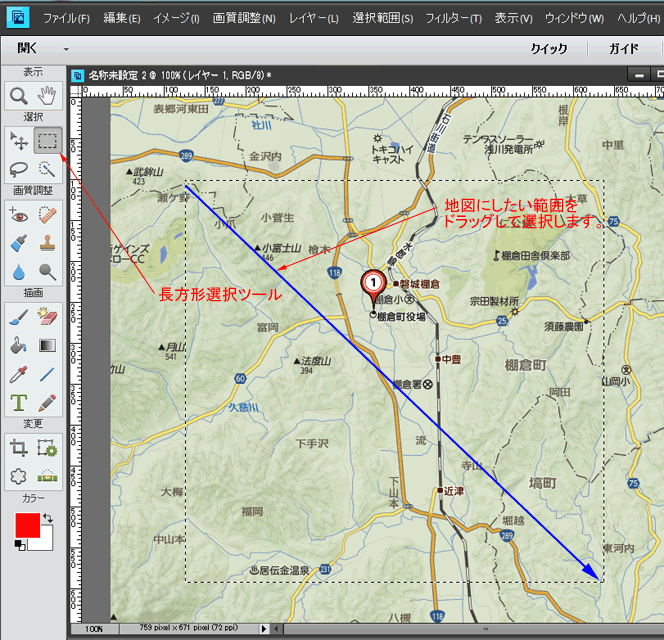Select the Blur tool (water drop)
This screenshot has height=640, width=664.
pyautogui.click(x=19, y=272)
